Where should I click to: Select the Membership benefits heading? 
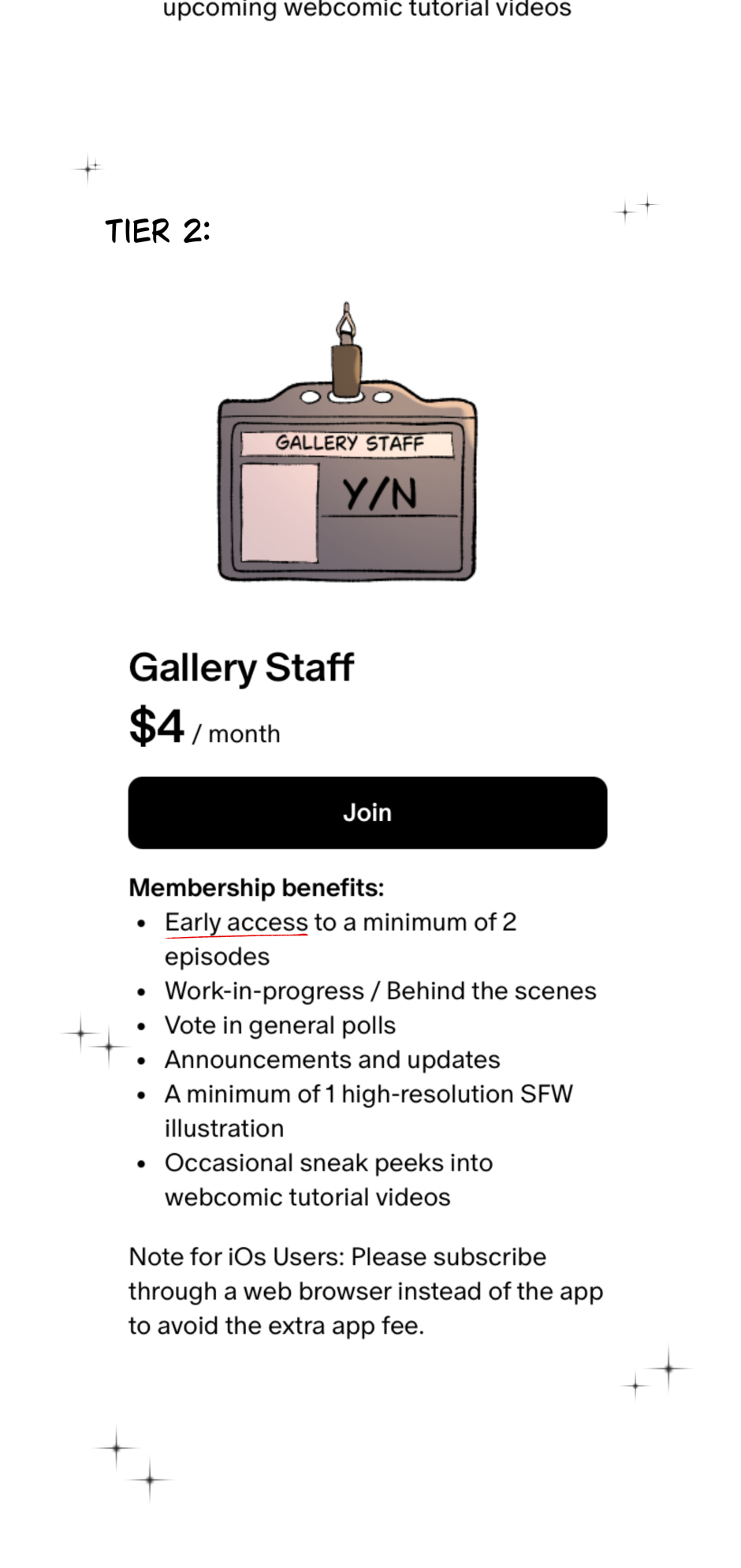[x=256, y=888]
